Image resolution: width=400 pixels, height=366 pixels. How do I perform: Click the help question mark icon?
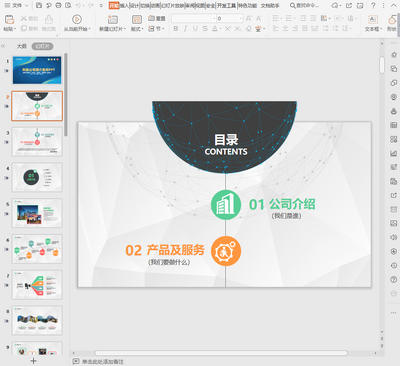pos(373,5)
